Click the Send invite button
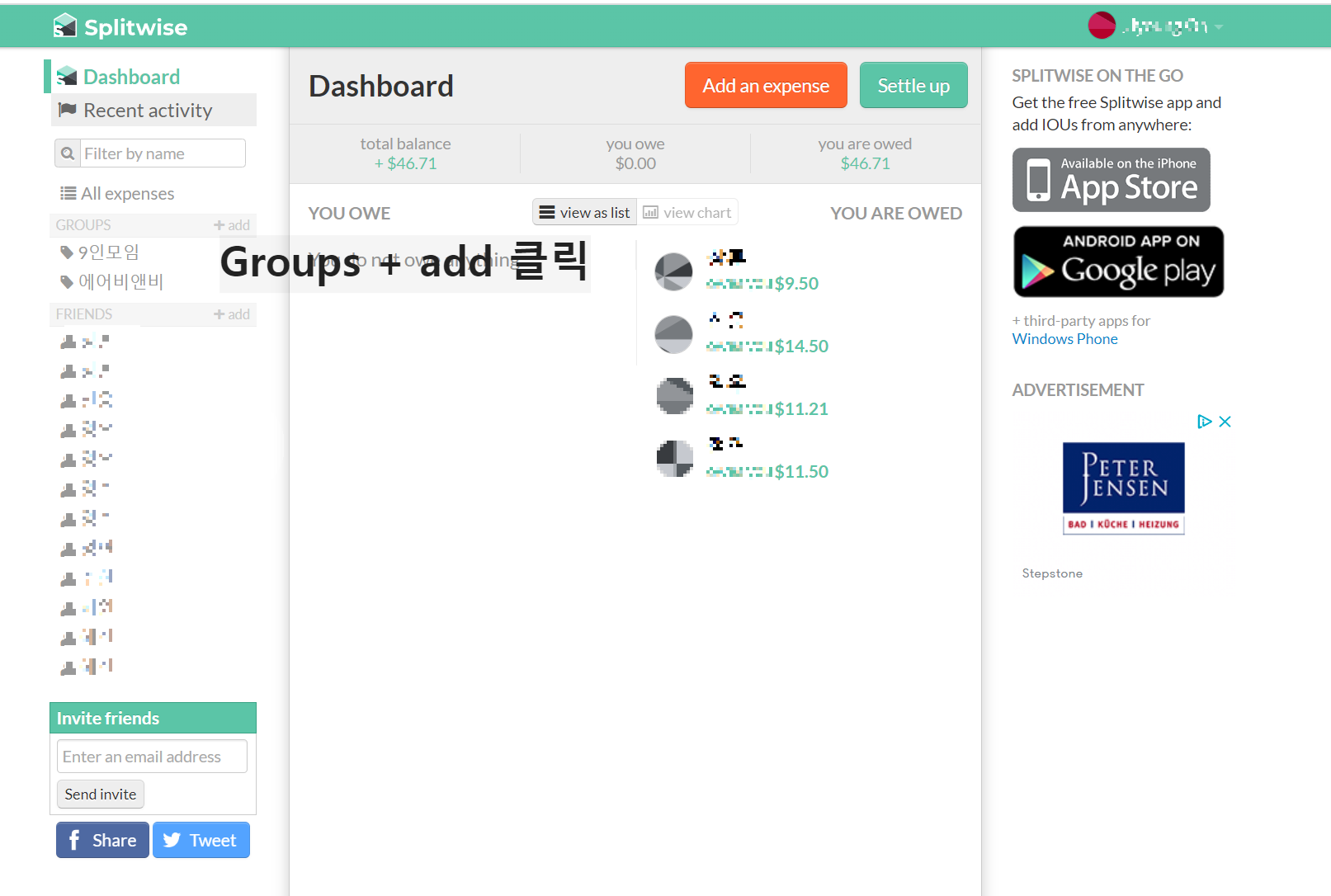 [x=101, y=795]
